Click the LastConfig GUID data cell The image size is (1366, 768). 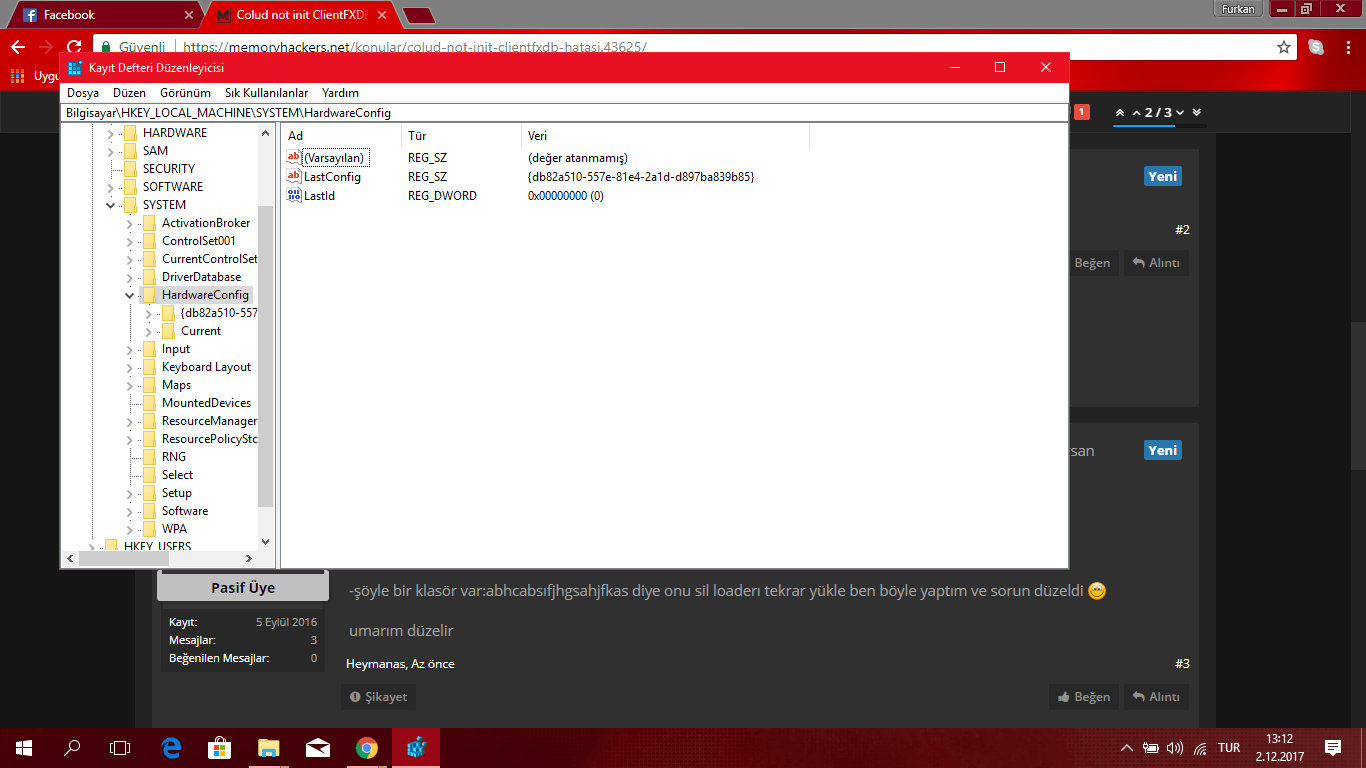641,177
